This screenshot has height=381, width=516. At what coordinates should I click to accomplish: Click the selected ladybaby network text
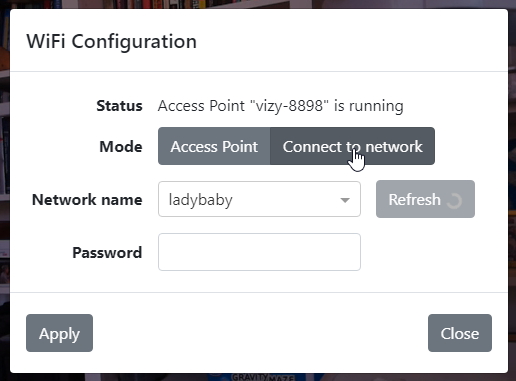click(x=201, y=200)
